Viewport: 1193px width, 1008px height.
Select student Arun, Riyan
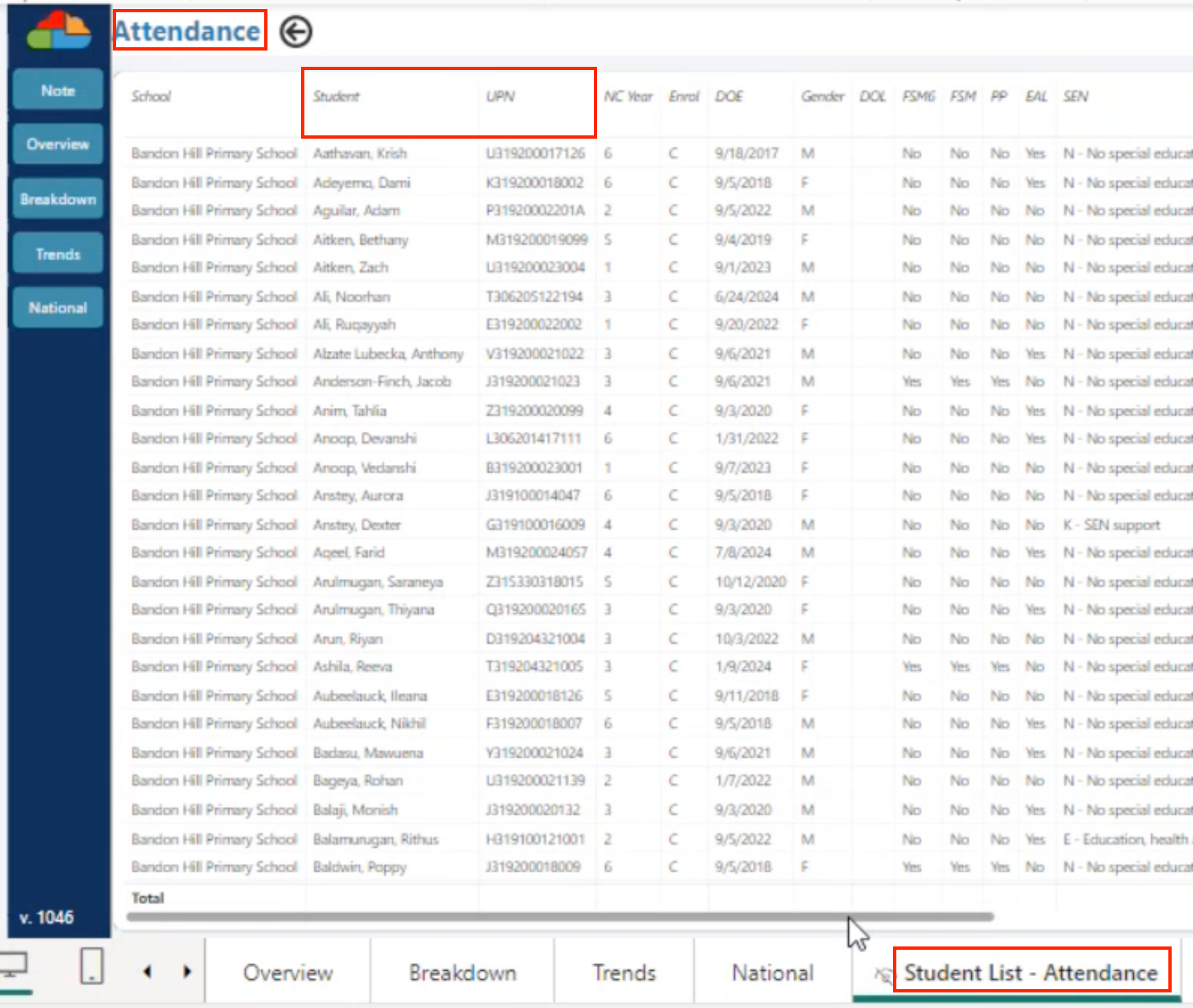[x=348, y=639]
